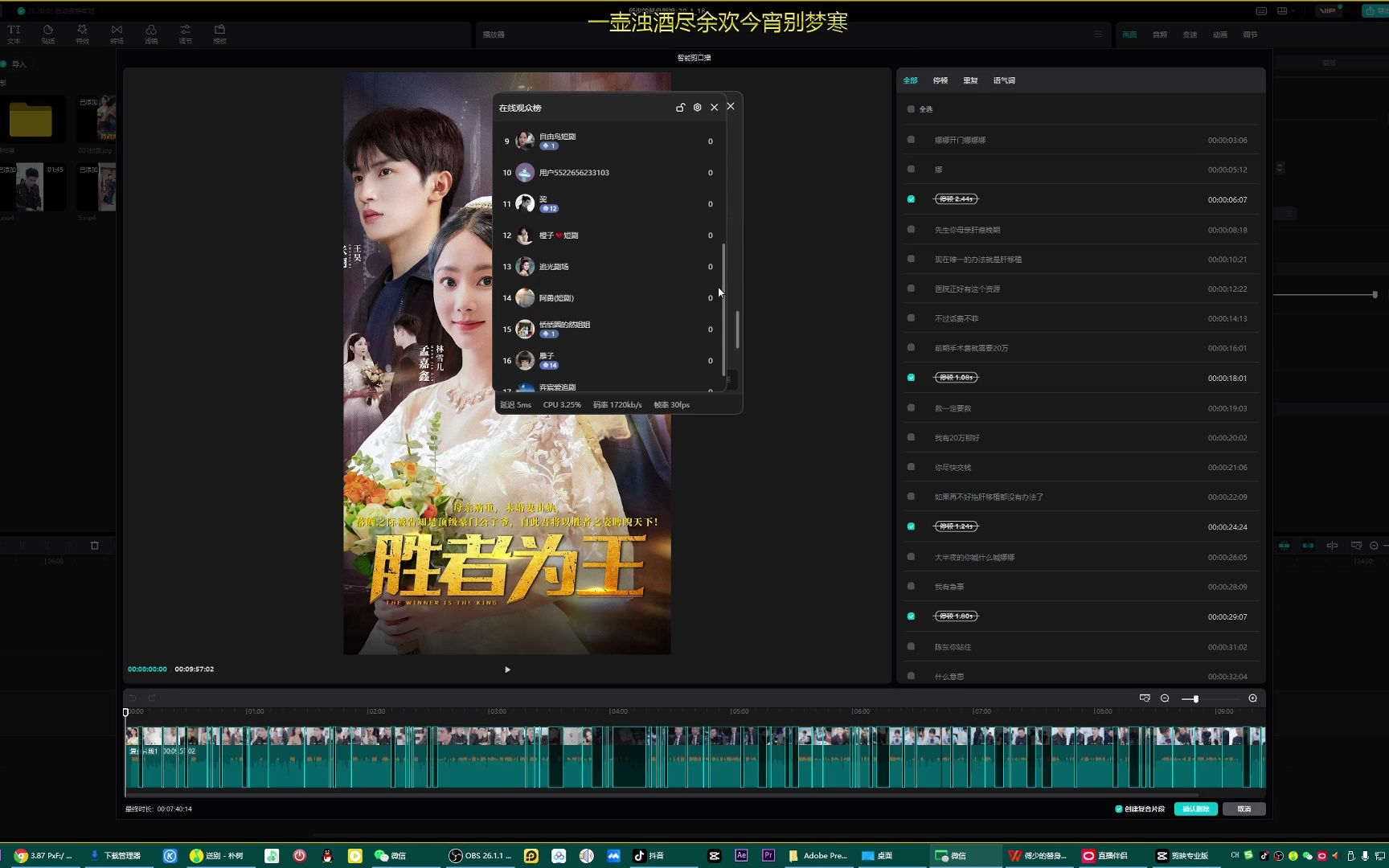
Task: Uncheck the 停顿 1.24s row checkbox
Action: 911,526
